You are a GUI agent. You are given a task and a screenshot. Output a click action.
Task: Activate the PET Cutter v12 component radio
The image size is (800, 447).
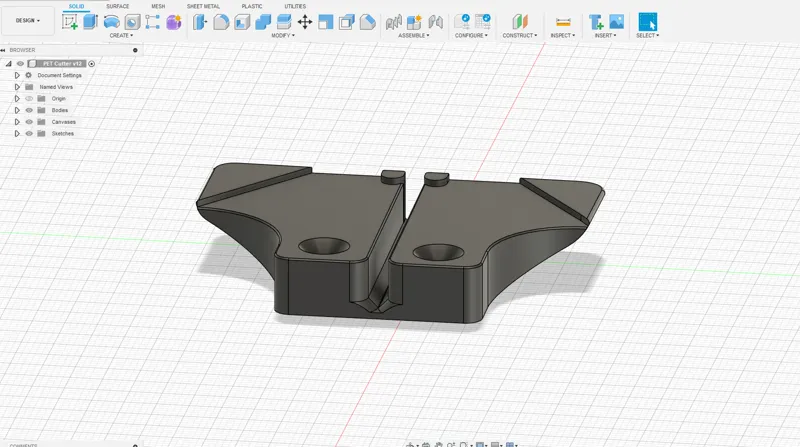click(x=92, y=64)
